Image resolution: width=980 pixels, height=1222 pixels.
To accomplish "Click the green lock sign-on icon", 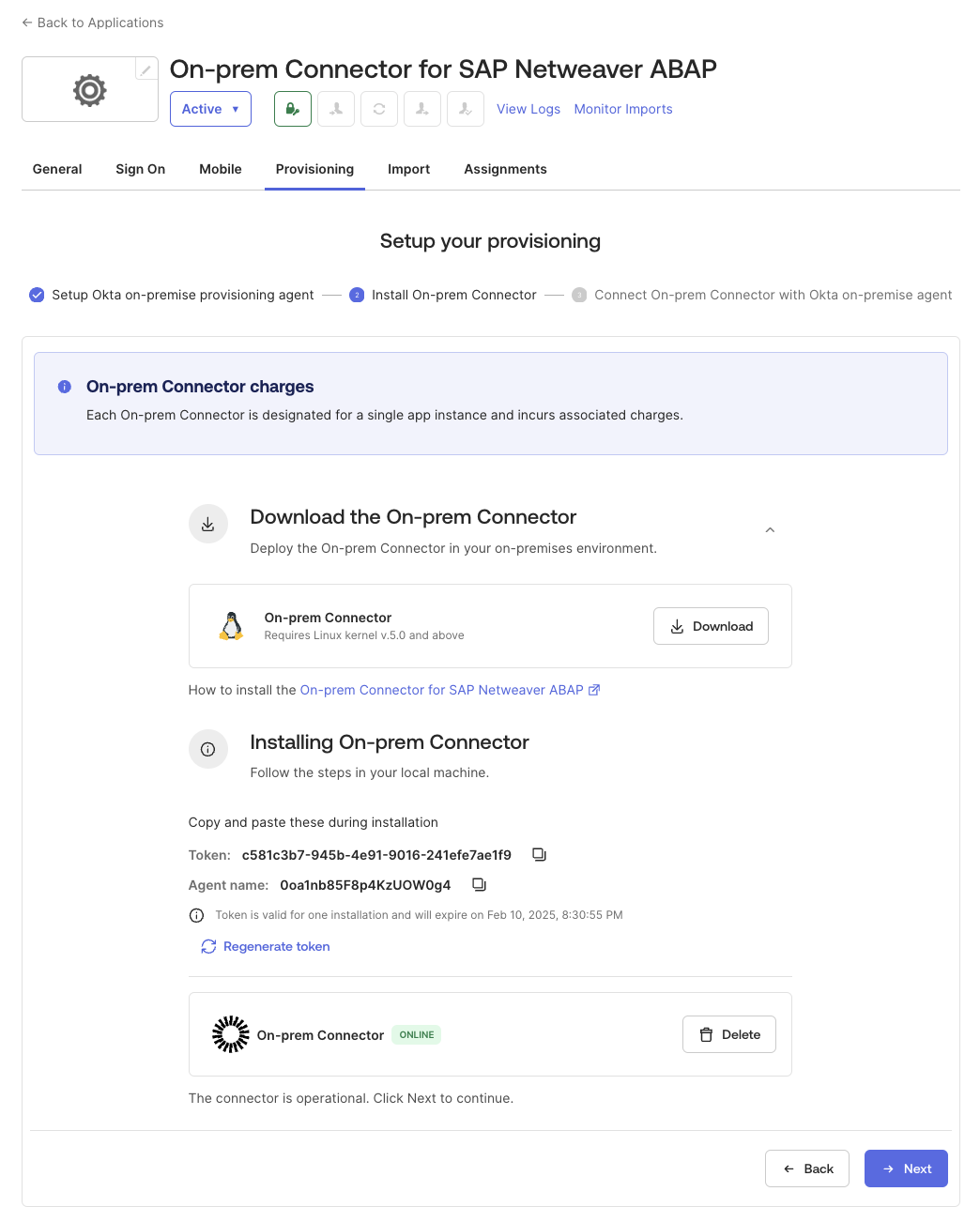I will pyautogui.click(x=293, y=109).
